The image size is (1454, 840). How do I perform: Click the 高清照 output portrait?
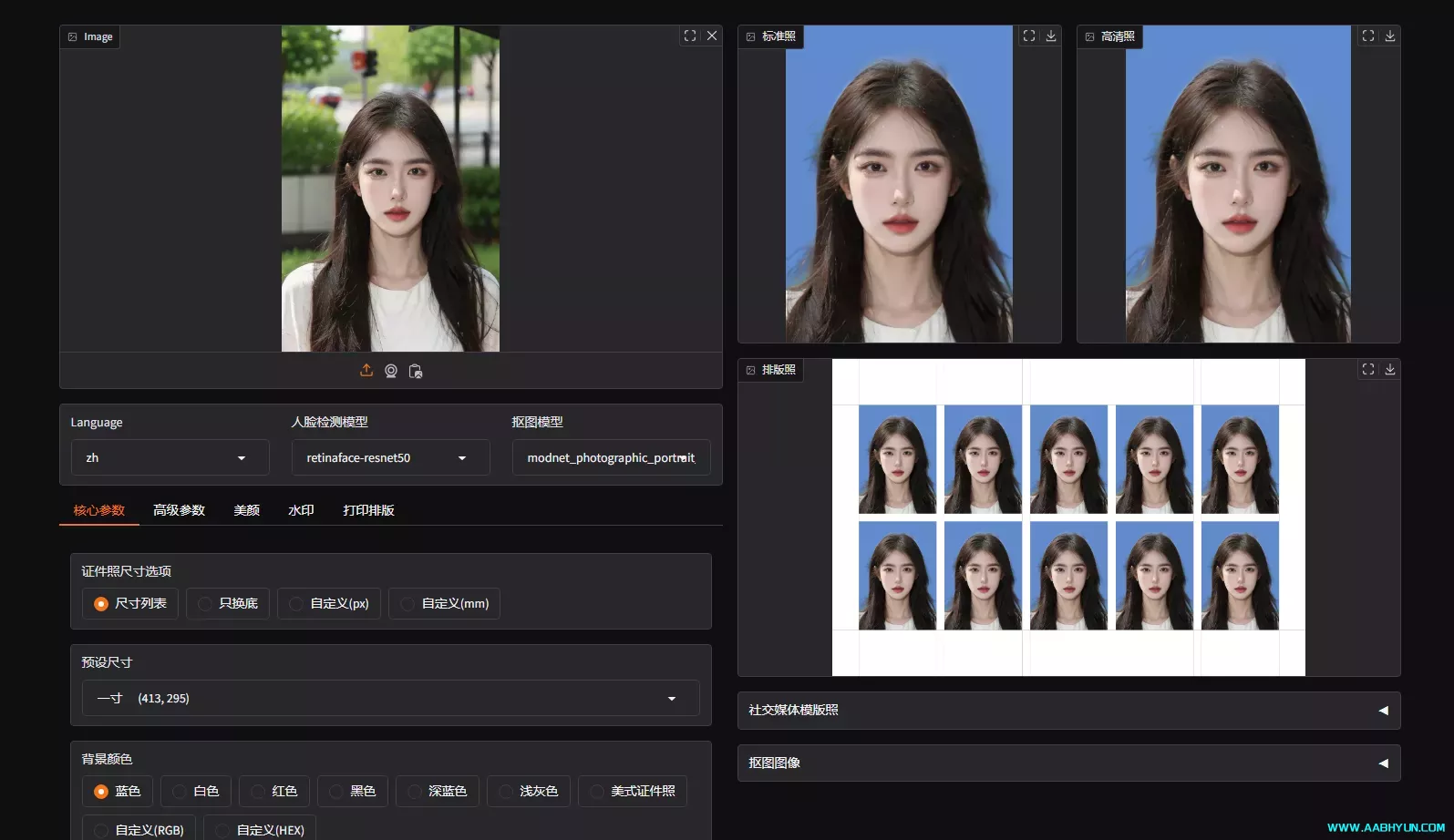click(1238, 184)
